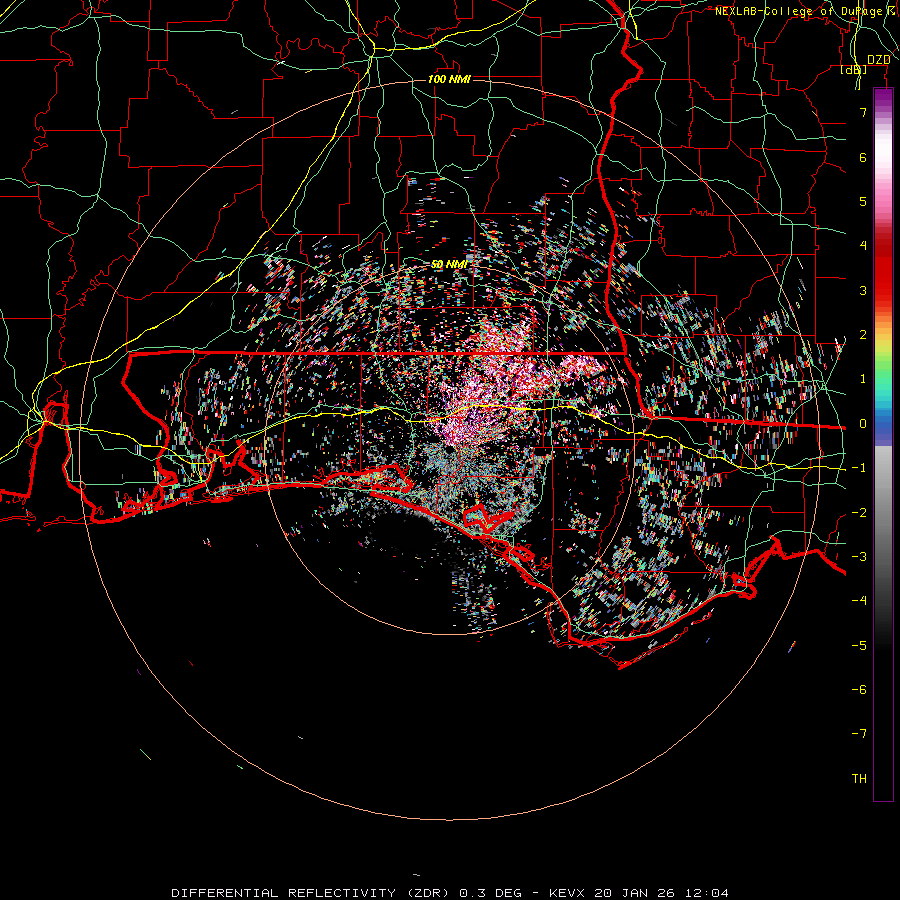900x900 pixels.
Task: Click the -7 value on the scale
Action: [x=859, y=734]
